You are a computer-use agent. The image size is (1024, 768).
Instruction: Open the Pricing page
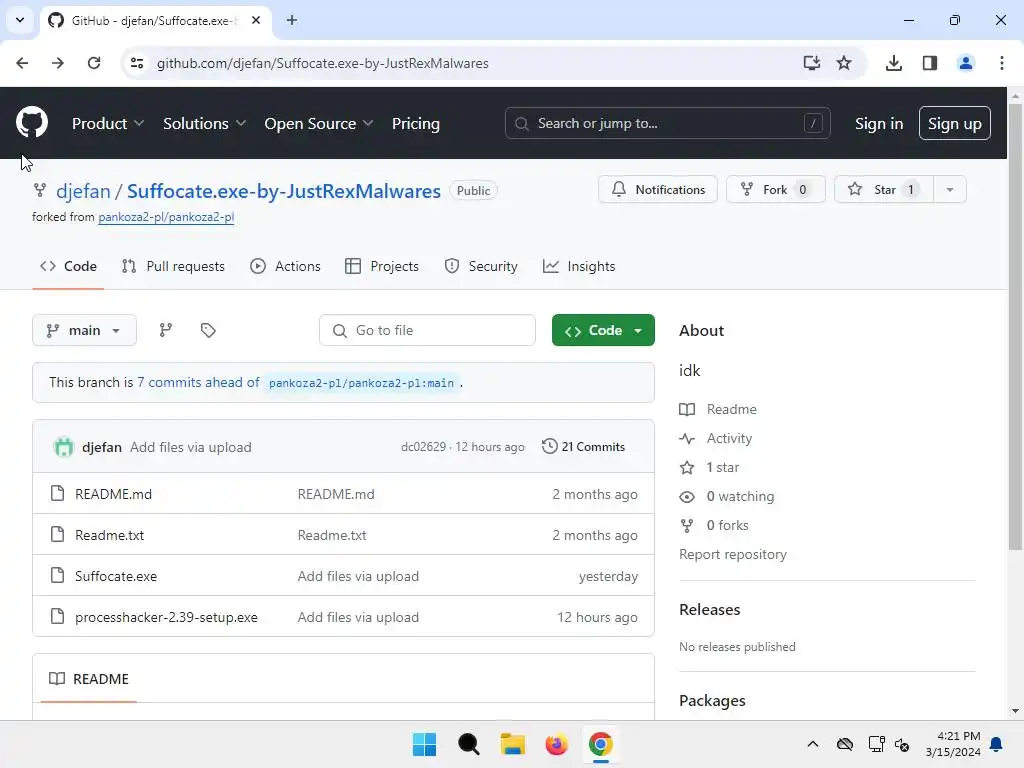415,123
